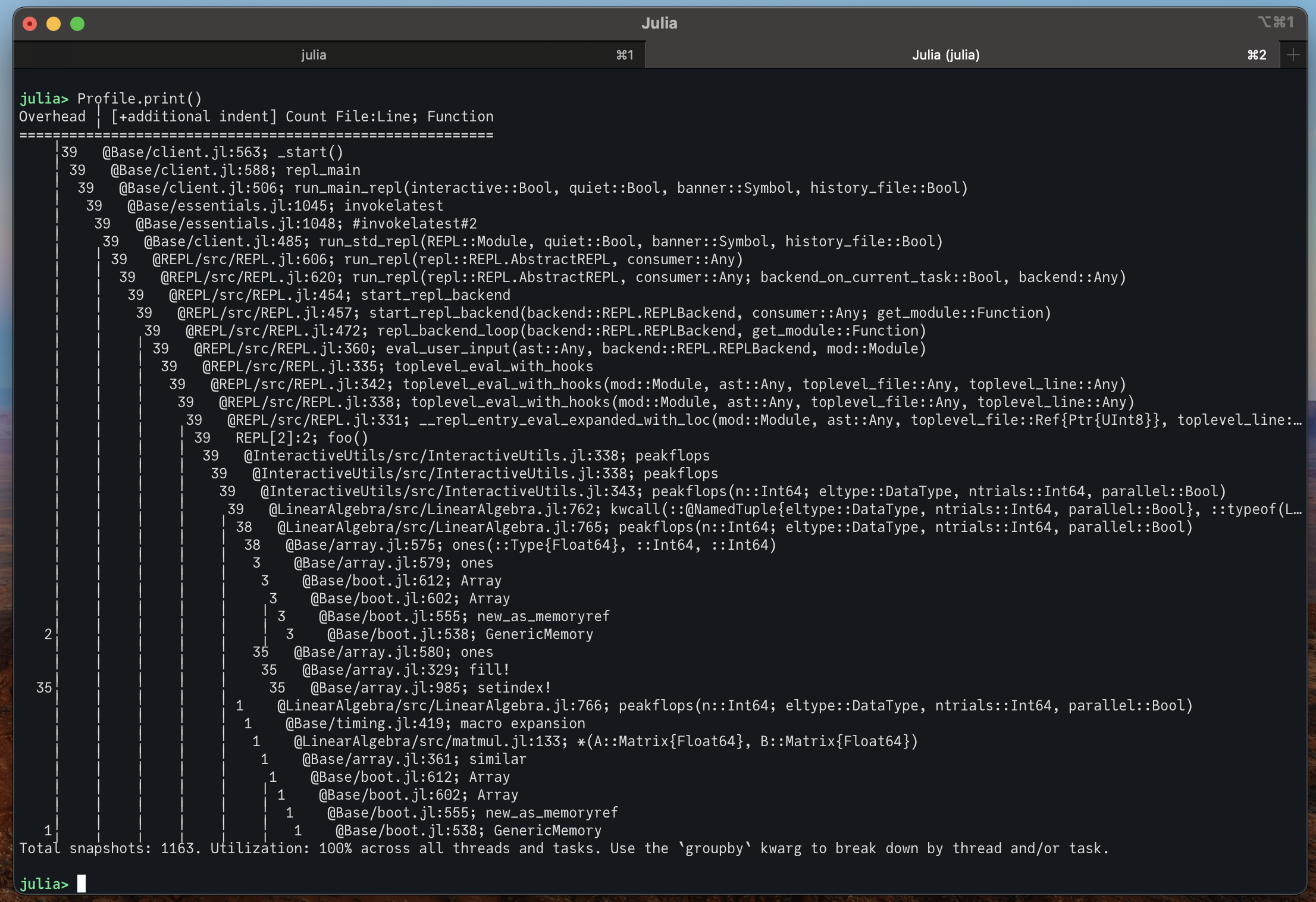
Task: Open a new tab with plus icon
Action: coord(1293,55)
